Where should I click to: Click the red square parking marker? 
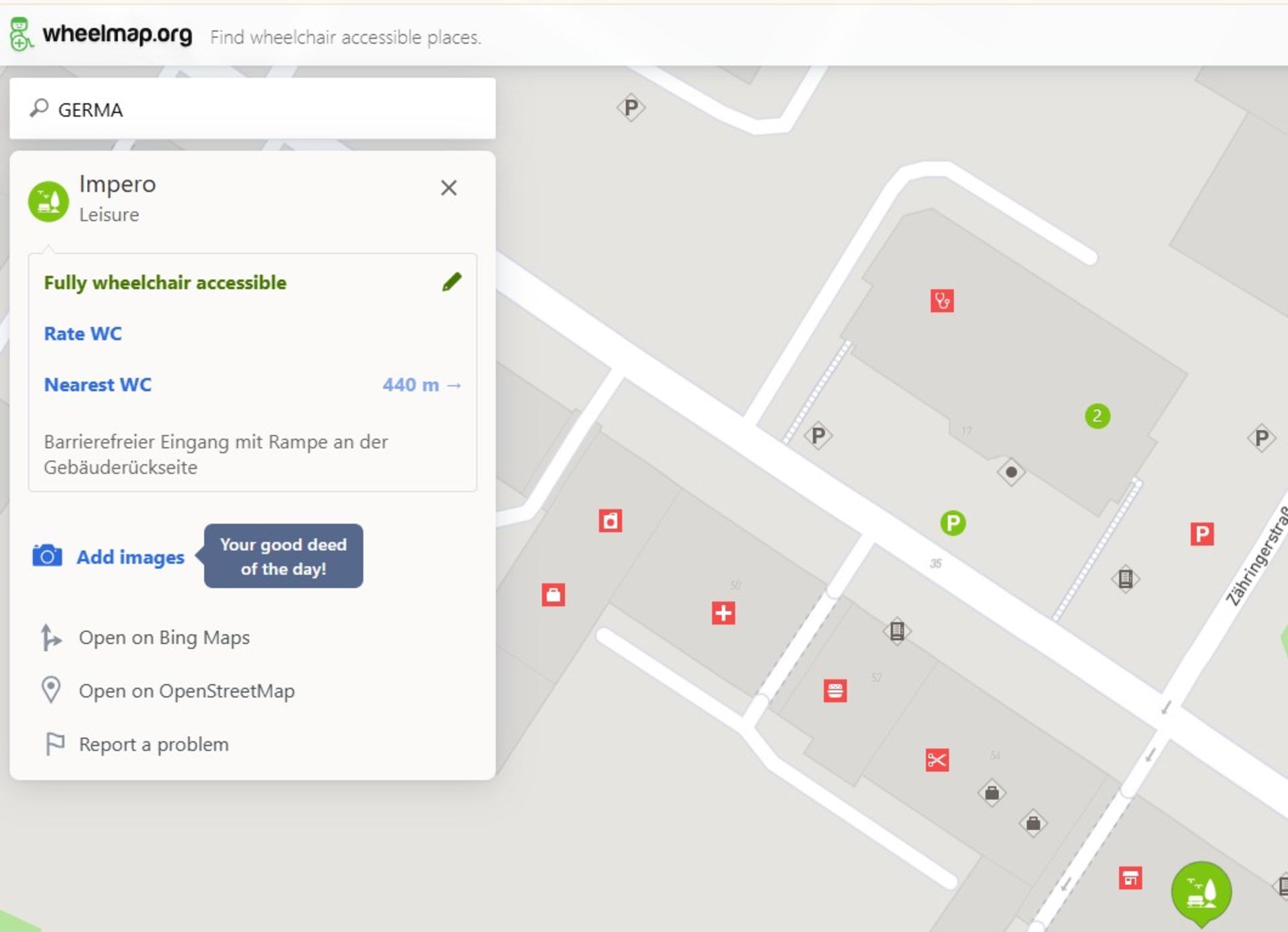coord(1201,534)
